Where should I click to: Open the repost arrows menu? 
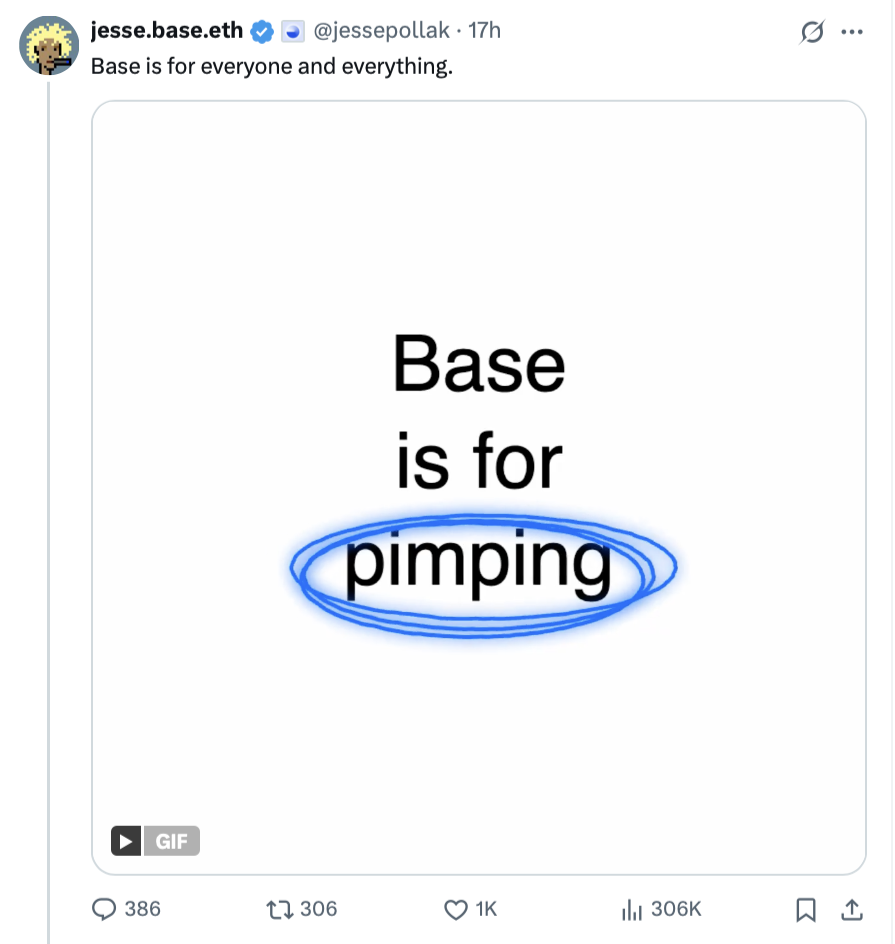pyautogui.click(x=279, y=909)
